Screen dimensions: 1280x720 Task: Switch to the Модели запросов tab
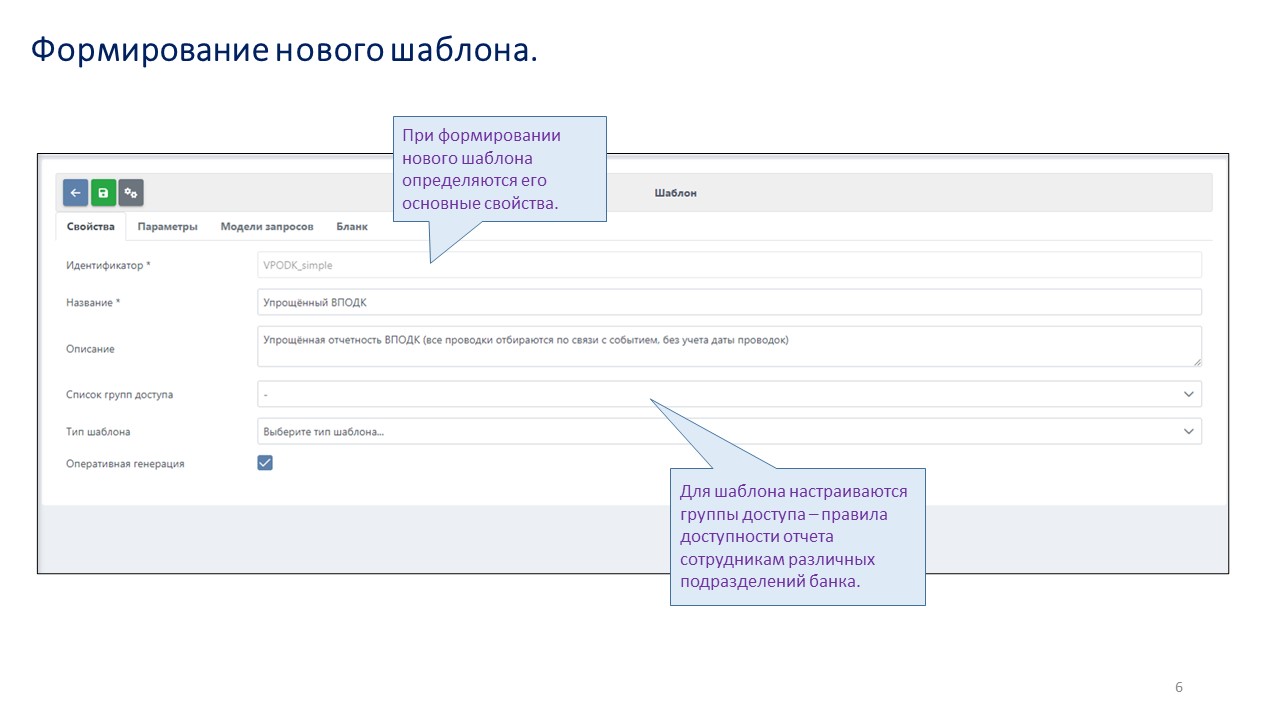click(x=267, y=227)
